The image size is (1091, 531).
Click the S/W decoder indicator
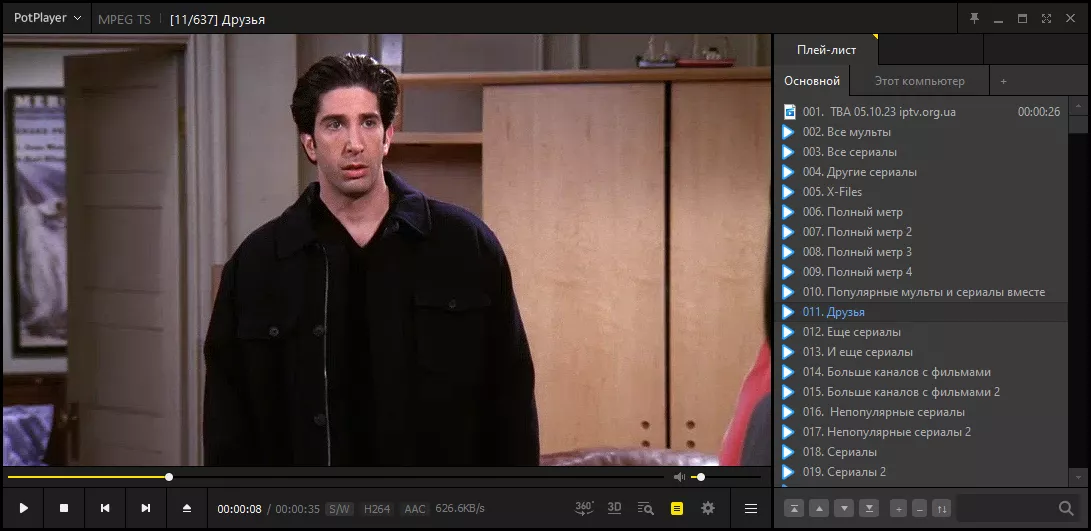pyautogui.click(x=339, y=509)
